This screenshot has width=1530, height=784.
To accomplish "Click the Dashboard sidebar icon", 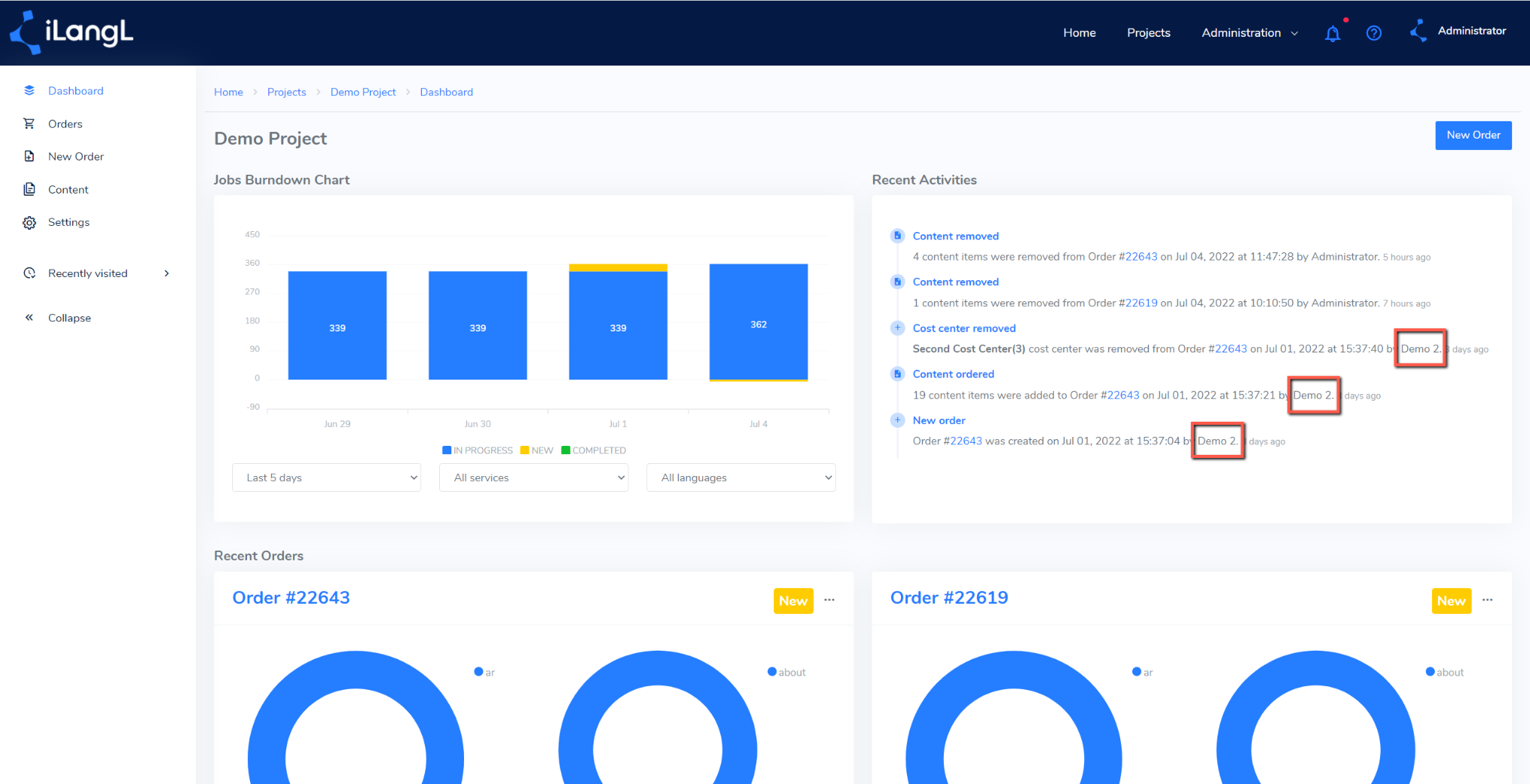I will 29,90.
